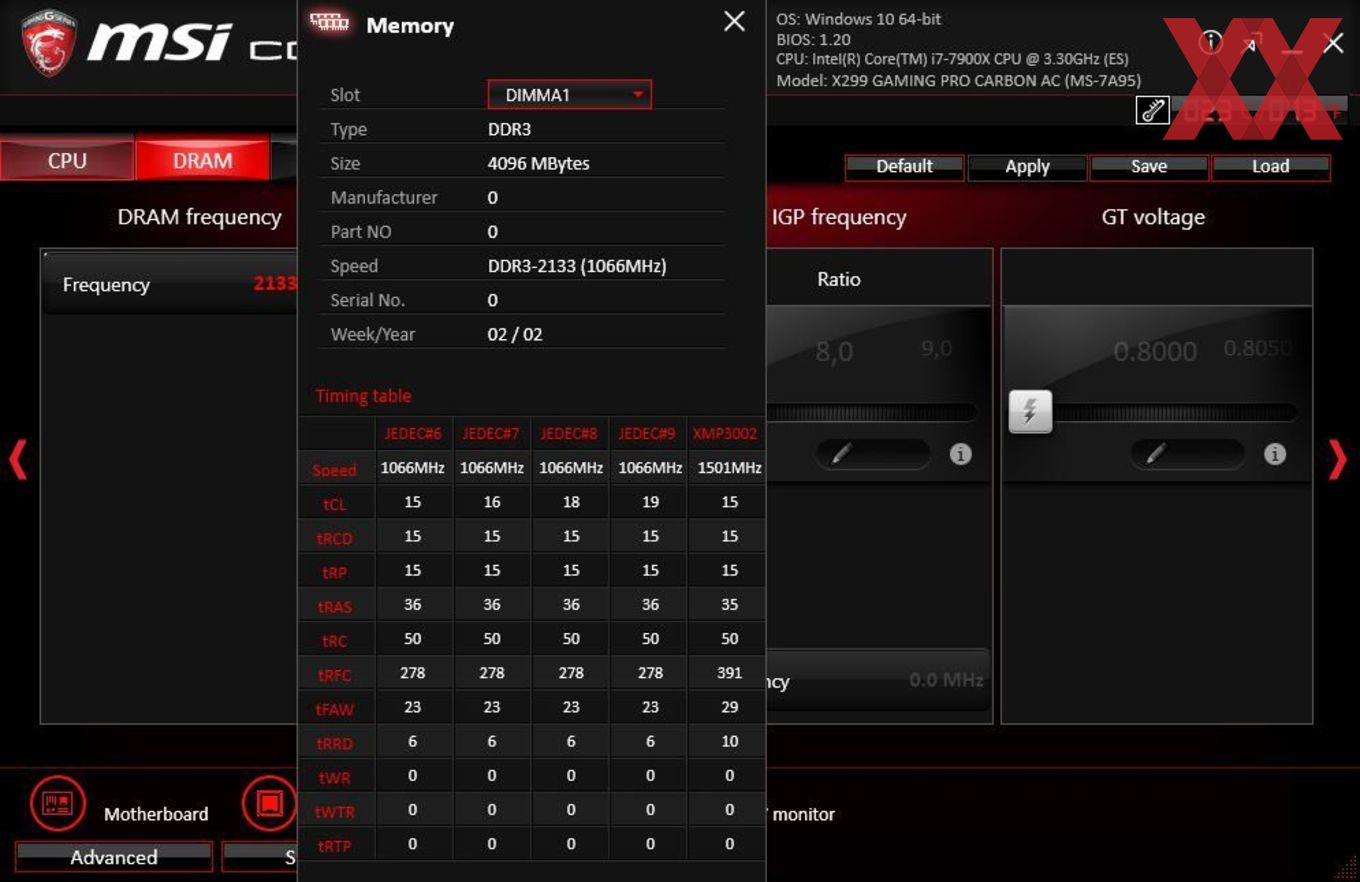The height and width of the screenshot is (882, 1360).
Task: Click the Default button
Action: coord(904,167)
